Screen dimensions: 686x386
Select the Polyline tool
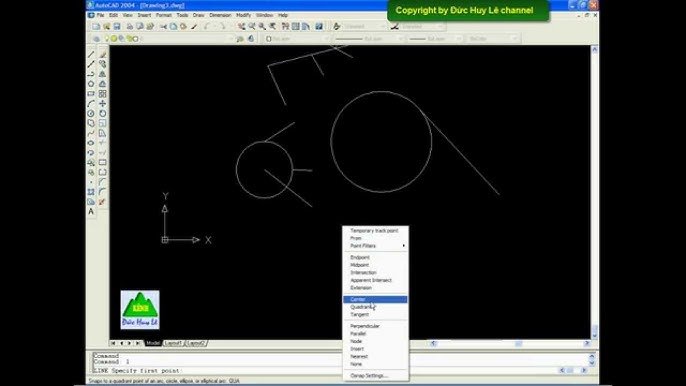[x=91, y=74]
